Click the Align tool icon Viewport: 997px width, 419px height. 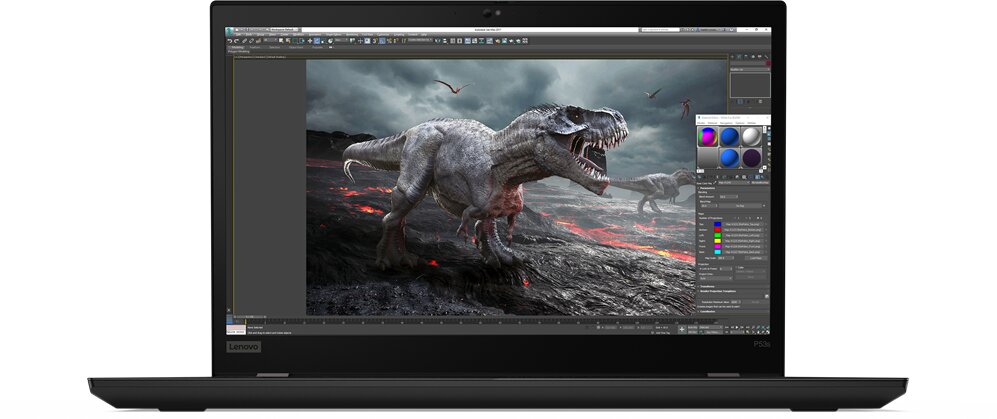click(x=444, y=41)
